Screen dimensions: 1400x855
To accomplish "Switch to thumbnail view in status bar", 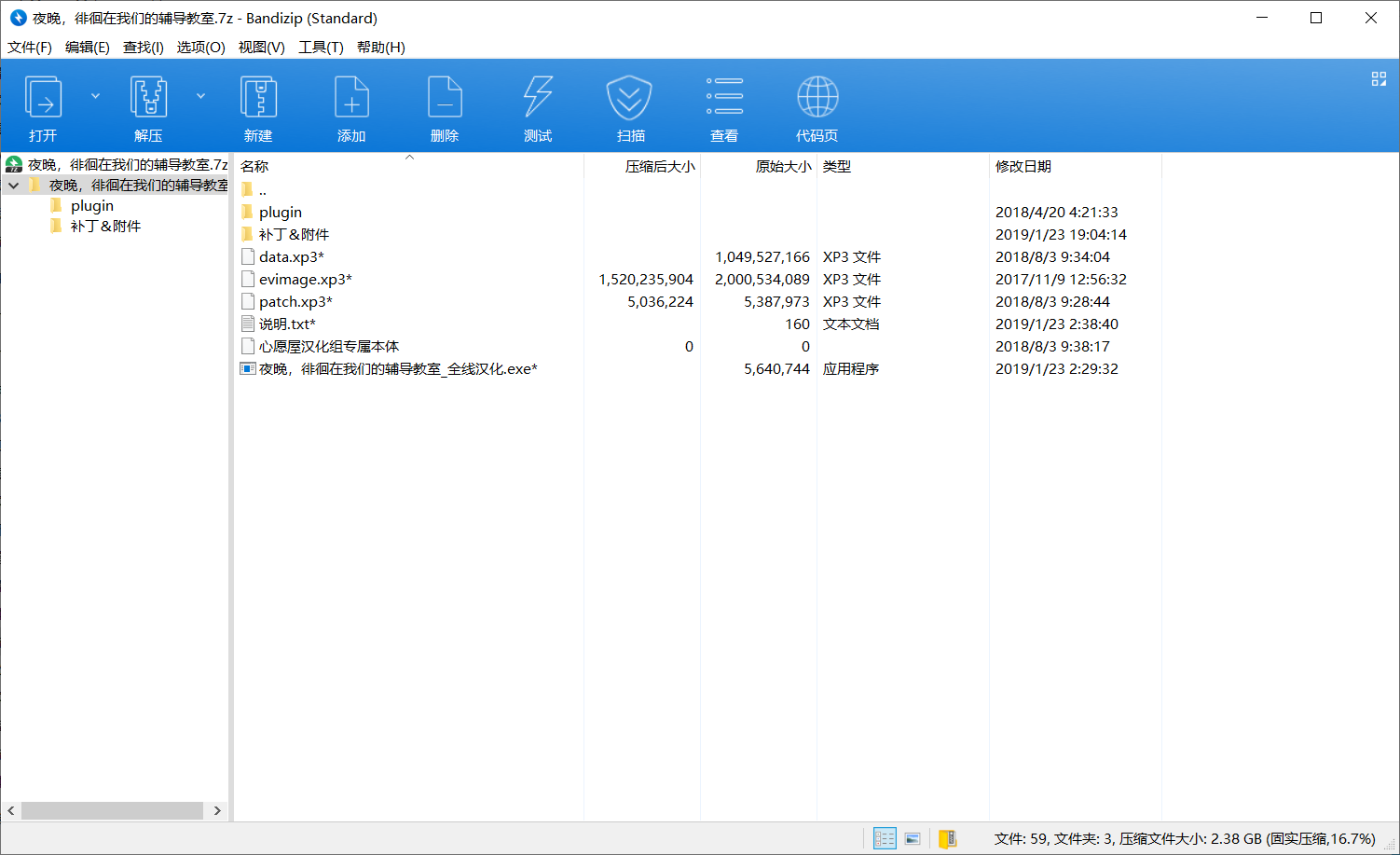I will point(913,838).
